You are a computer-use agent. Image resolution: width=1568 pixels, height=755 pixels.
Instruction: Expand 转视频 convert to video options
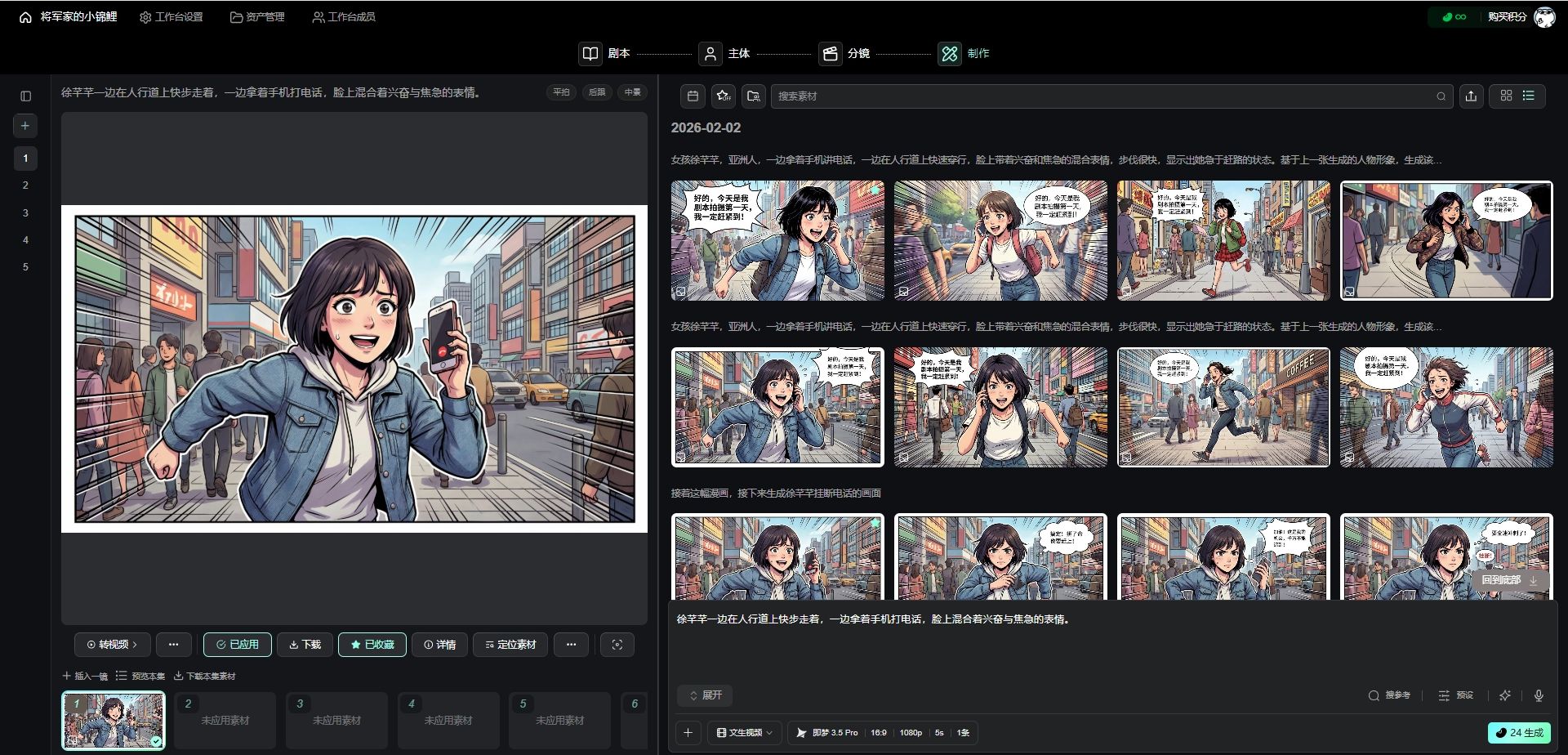(112, 645)
